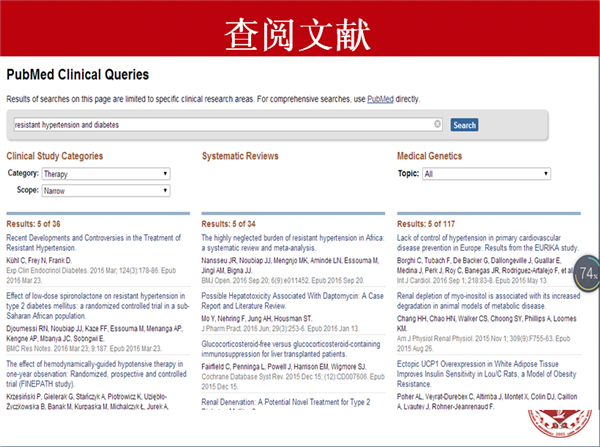Click author line 'Kühl C, Frey N, Frank D.'
600x447 pixels.
point(39,261)
